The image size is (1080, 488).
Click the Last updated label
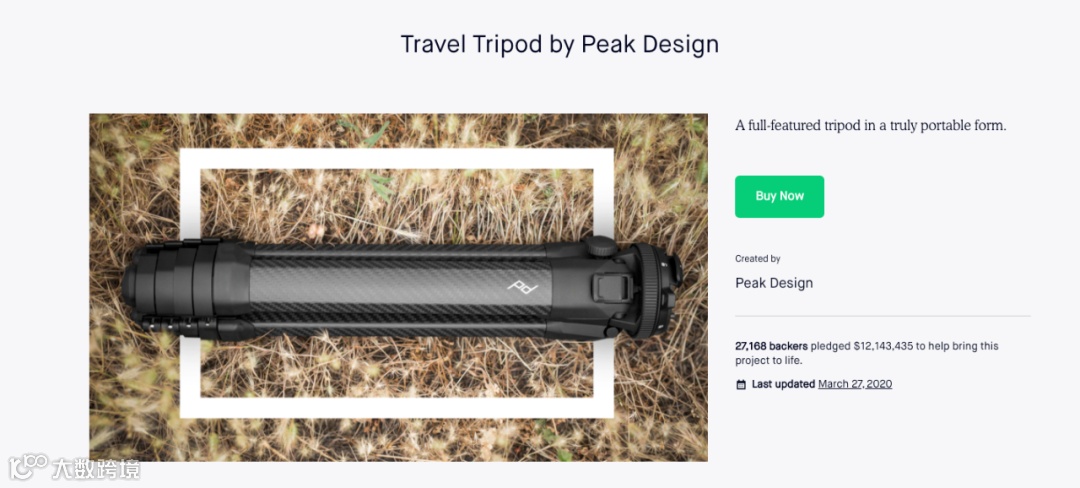783,384
